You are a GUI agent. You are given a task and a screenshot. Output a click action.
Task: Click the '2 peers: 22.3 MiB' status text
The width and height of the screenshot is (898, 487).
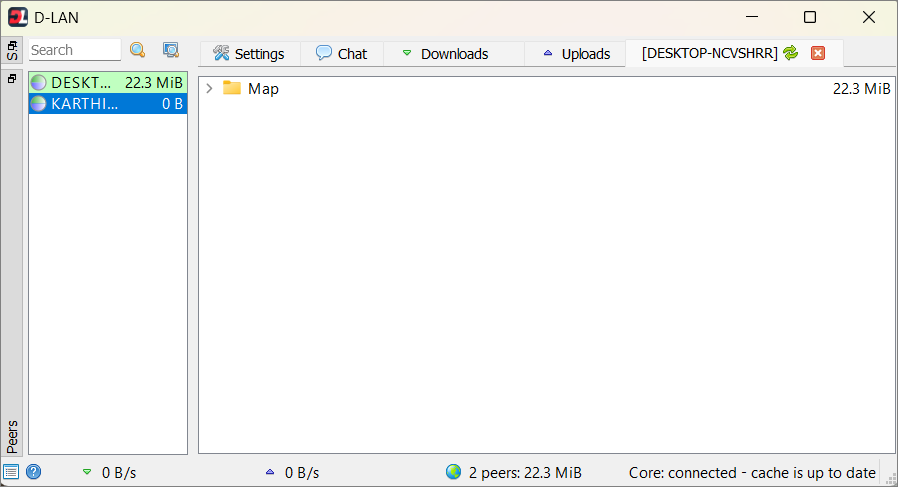[525, 473]
